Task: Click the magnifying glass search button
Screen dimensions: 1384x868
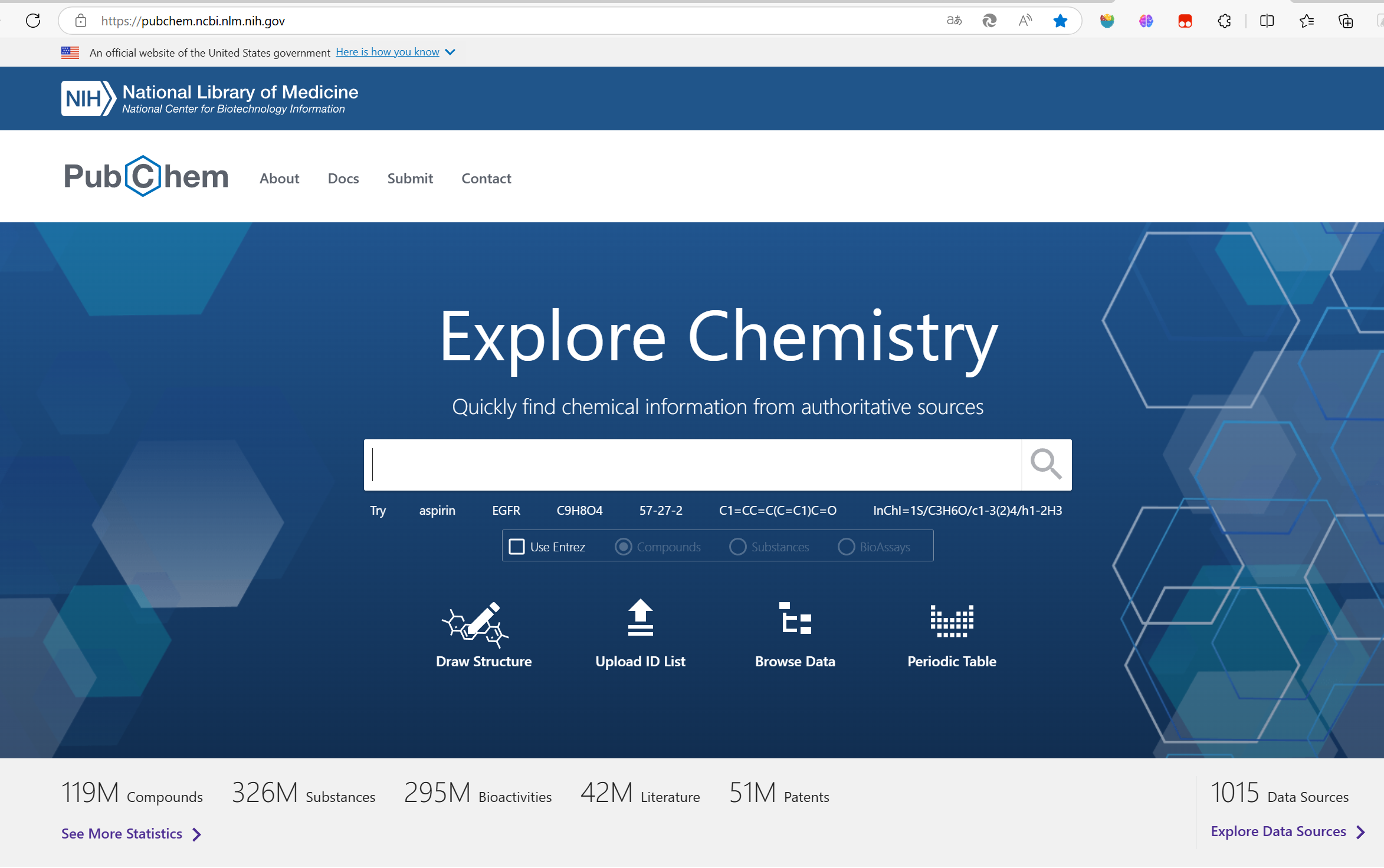Action: (1046, 464)
